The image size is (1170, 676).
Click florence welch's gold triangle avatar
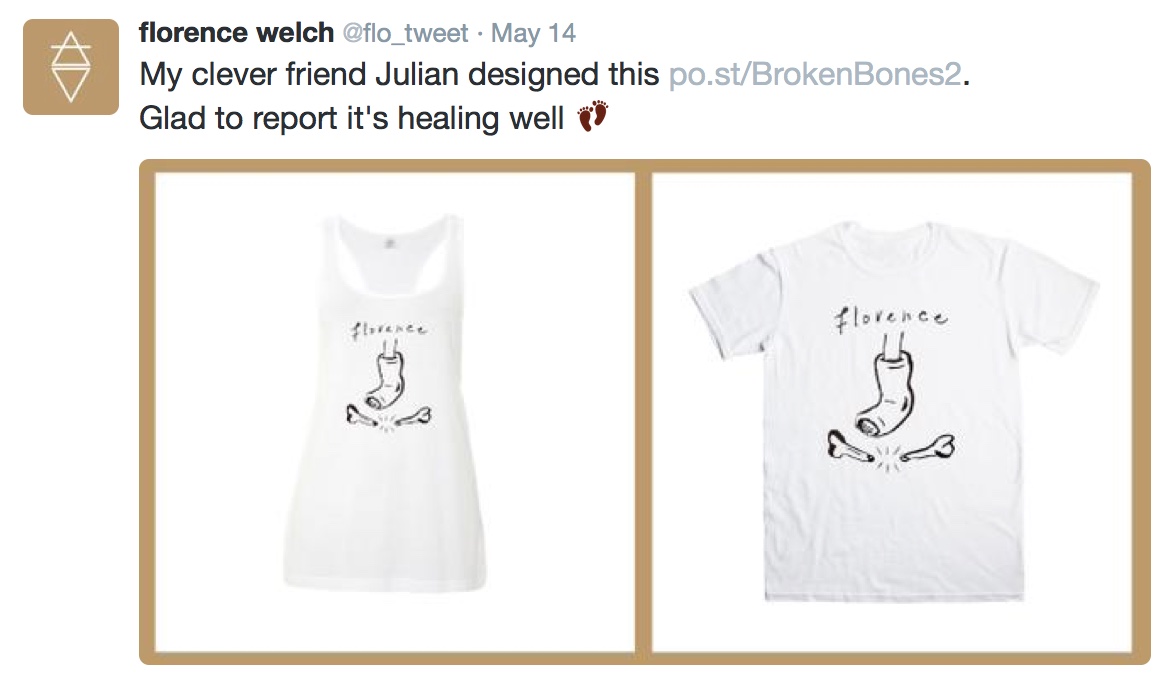(x=71, y=67)
